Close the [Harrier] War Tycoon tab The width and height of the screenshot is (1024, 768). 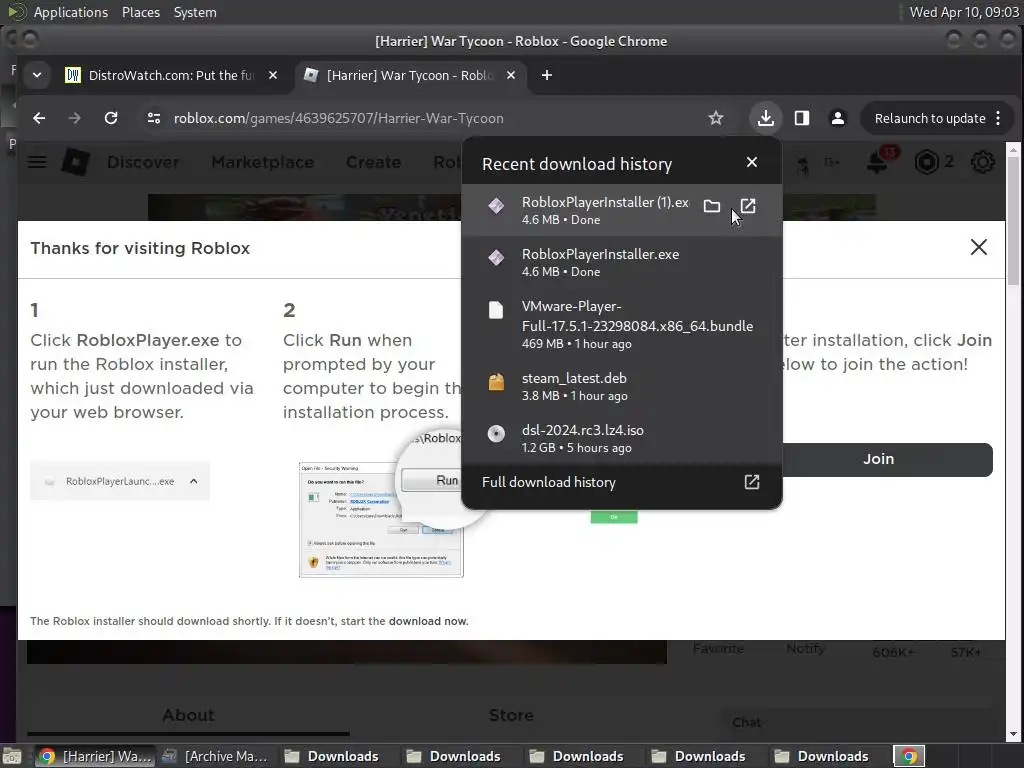pyautogui.click(x=511, y=75)
